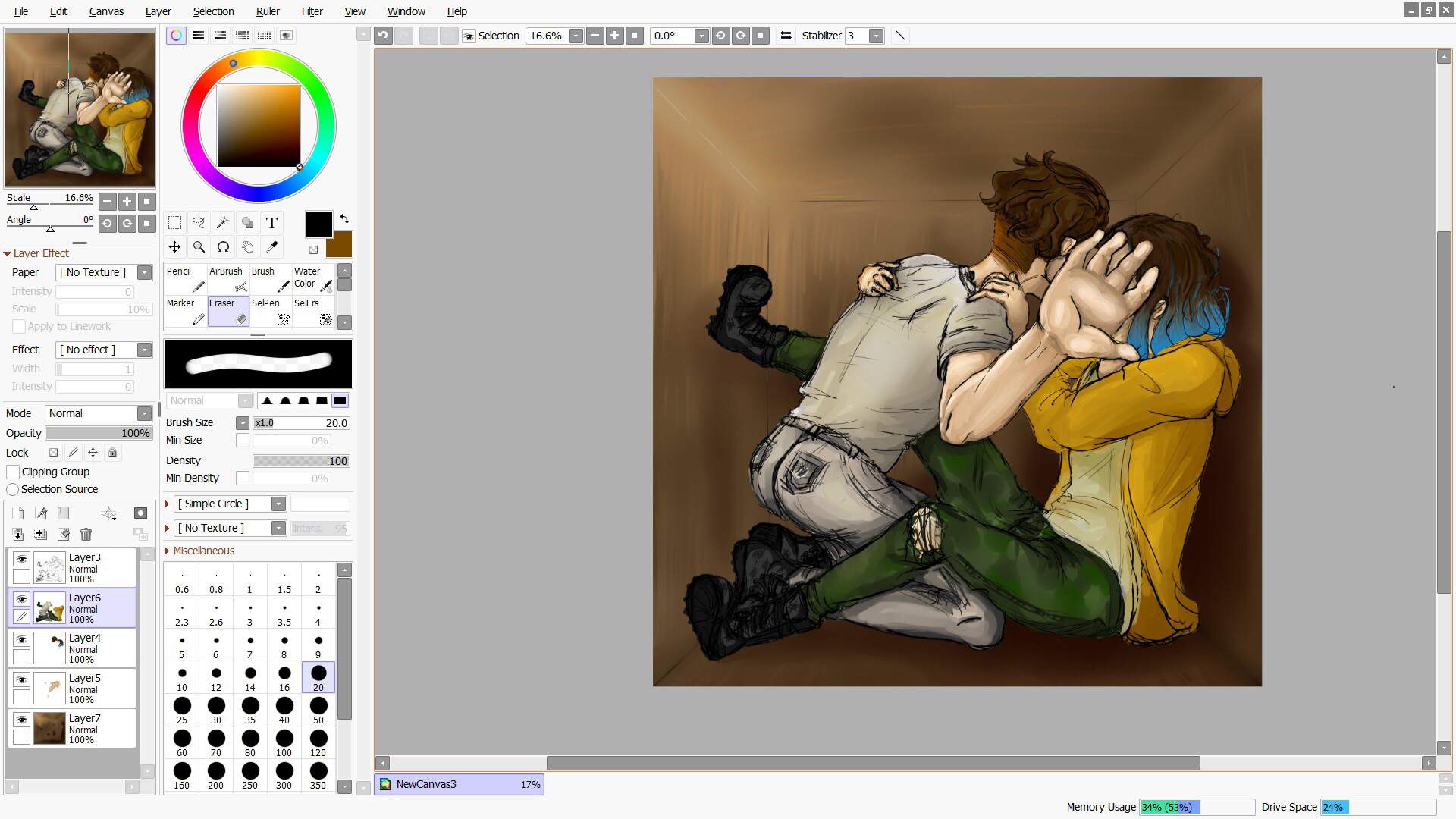Enable the Clipping Group checkbox
The width and height of the screenshot is (1456, 819).
pyautogui.click(x=13, y=472)
